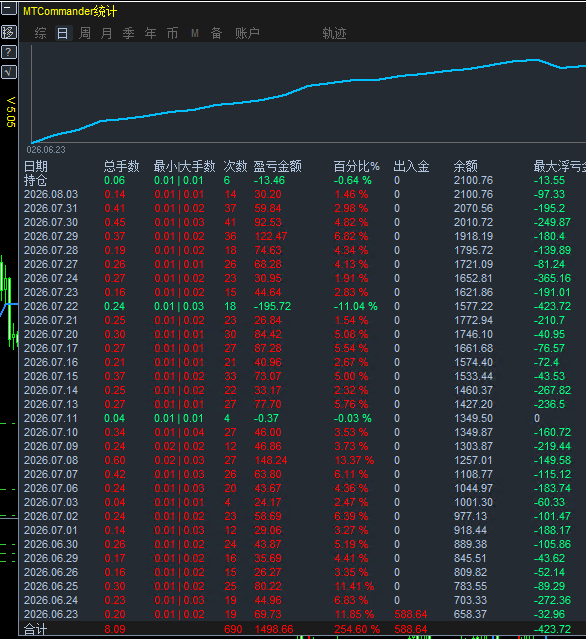Click the -11.04 % percentage value
586x639 pixels.
(356, 306)
